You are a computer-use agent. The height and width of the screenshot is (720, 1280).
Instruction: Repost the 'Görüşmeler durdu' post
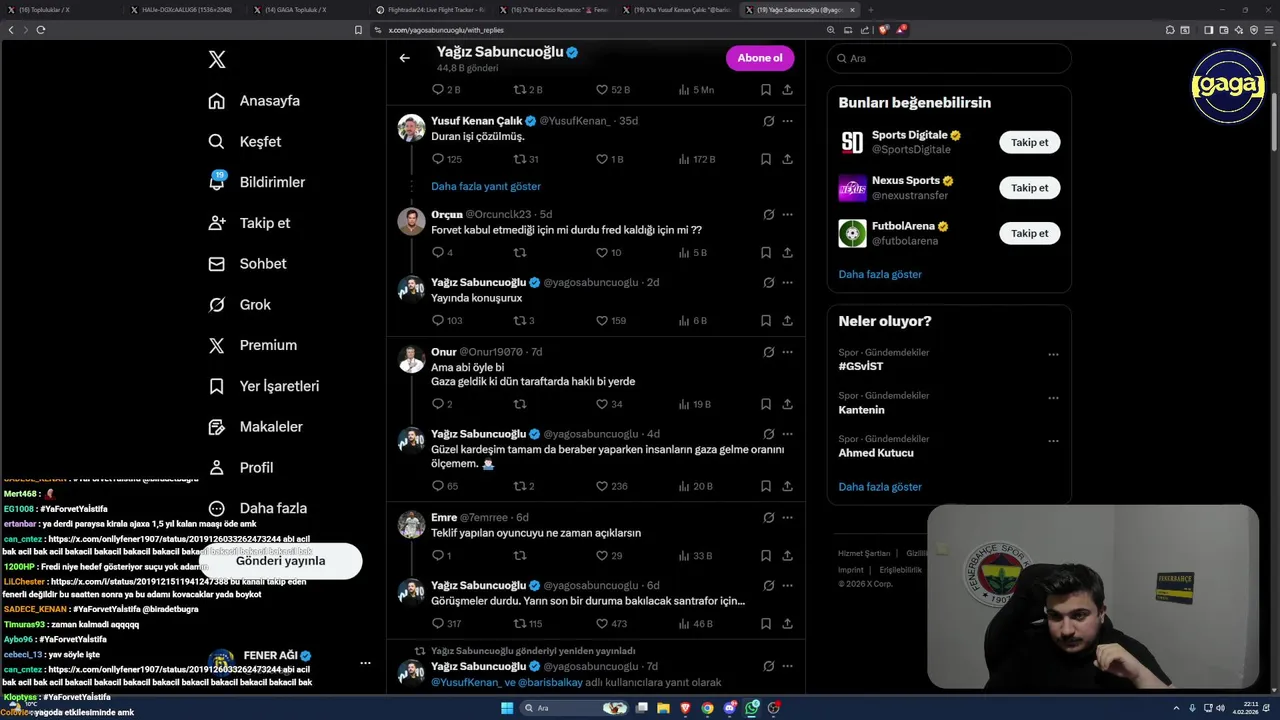click(x=519, y=623)
